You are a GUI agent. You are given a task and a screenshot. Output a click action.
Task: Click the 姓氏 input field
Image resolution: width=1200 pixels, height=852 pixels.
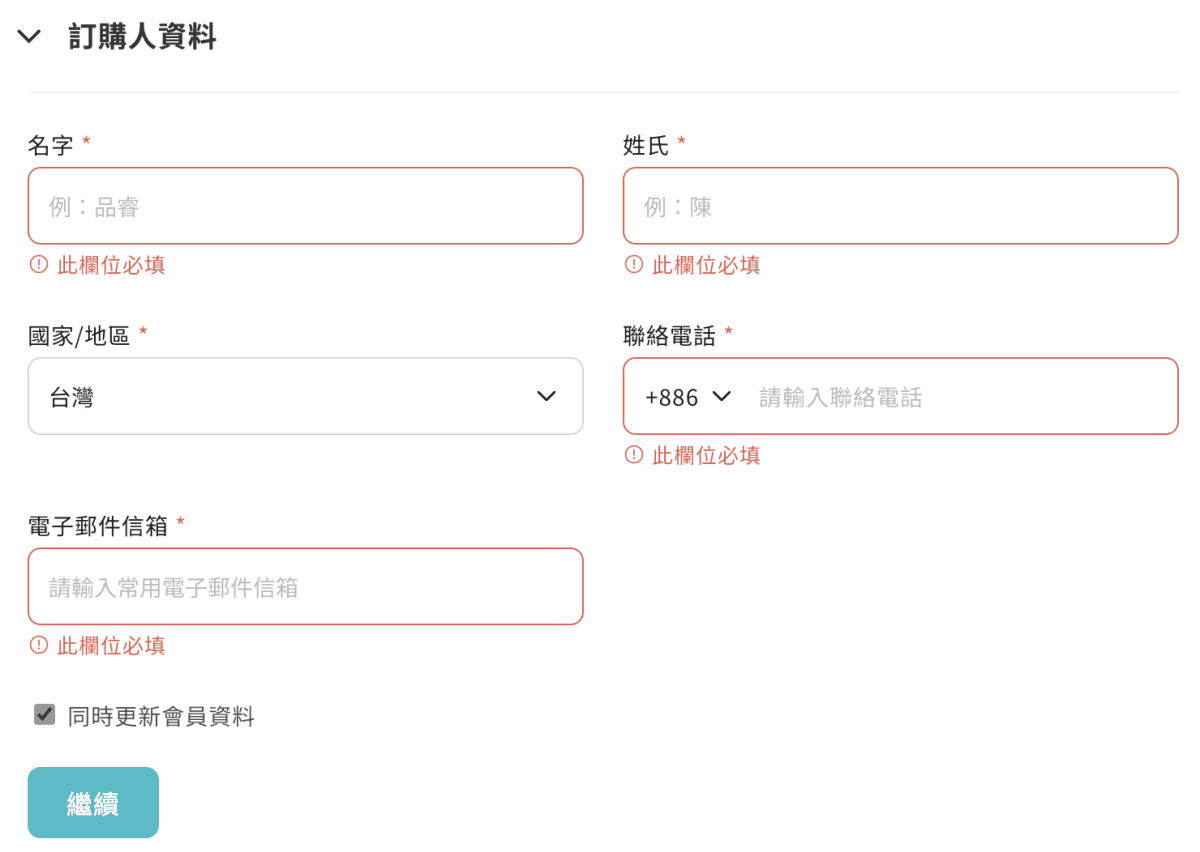900,206
